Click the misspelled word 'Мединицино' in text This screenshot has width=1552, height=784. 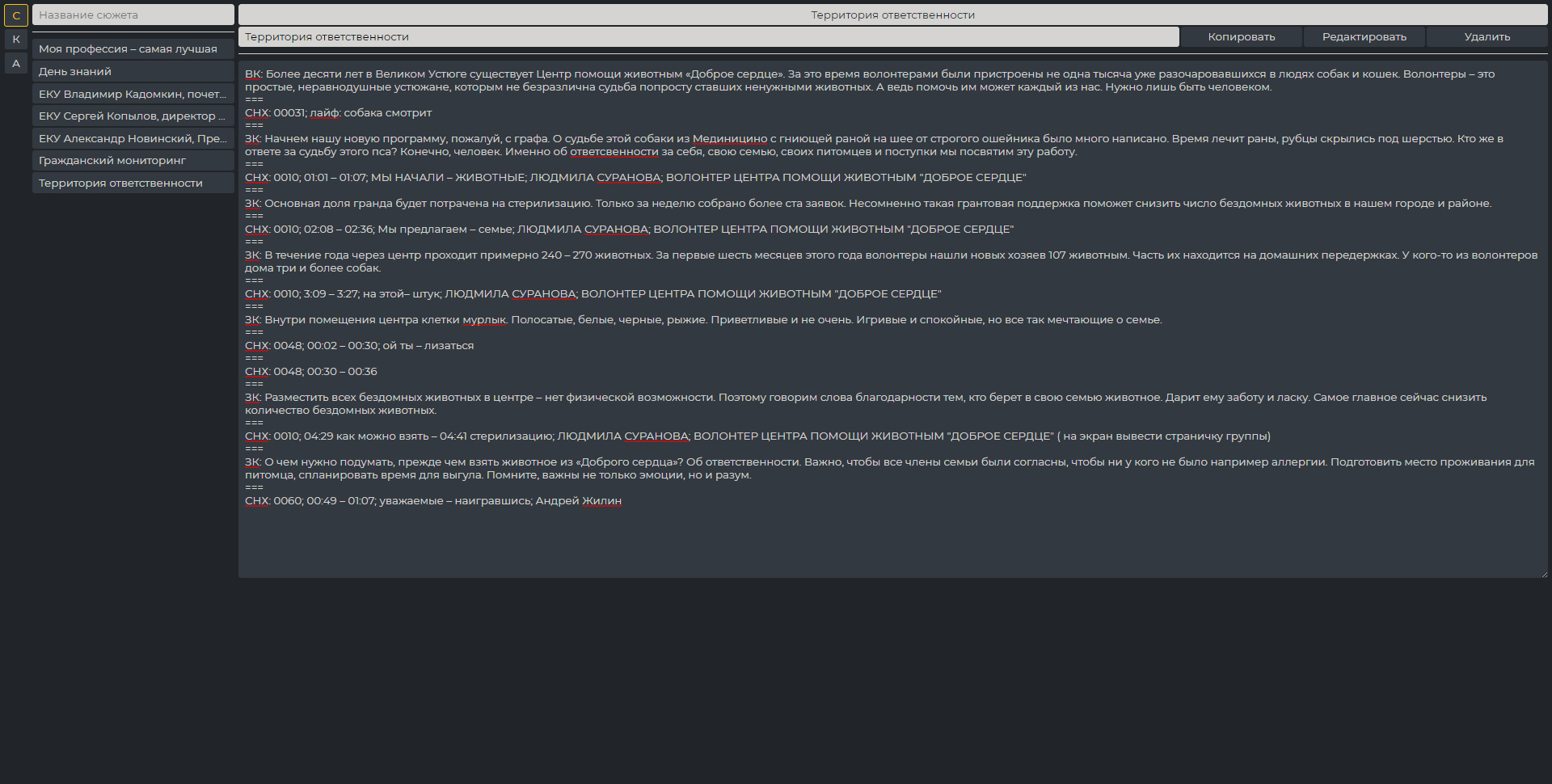tap(729, 139)
